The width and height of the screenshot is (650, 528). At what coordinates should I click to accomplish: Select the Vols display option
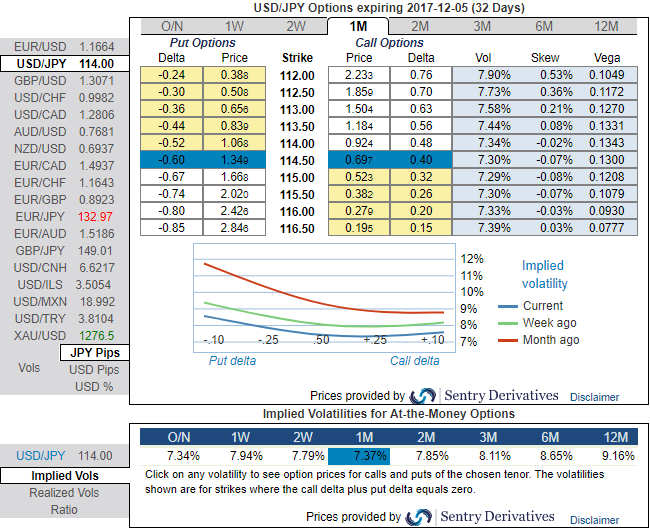tap(29, 368)
